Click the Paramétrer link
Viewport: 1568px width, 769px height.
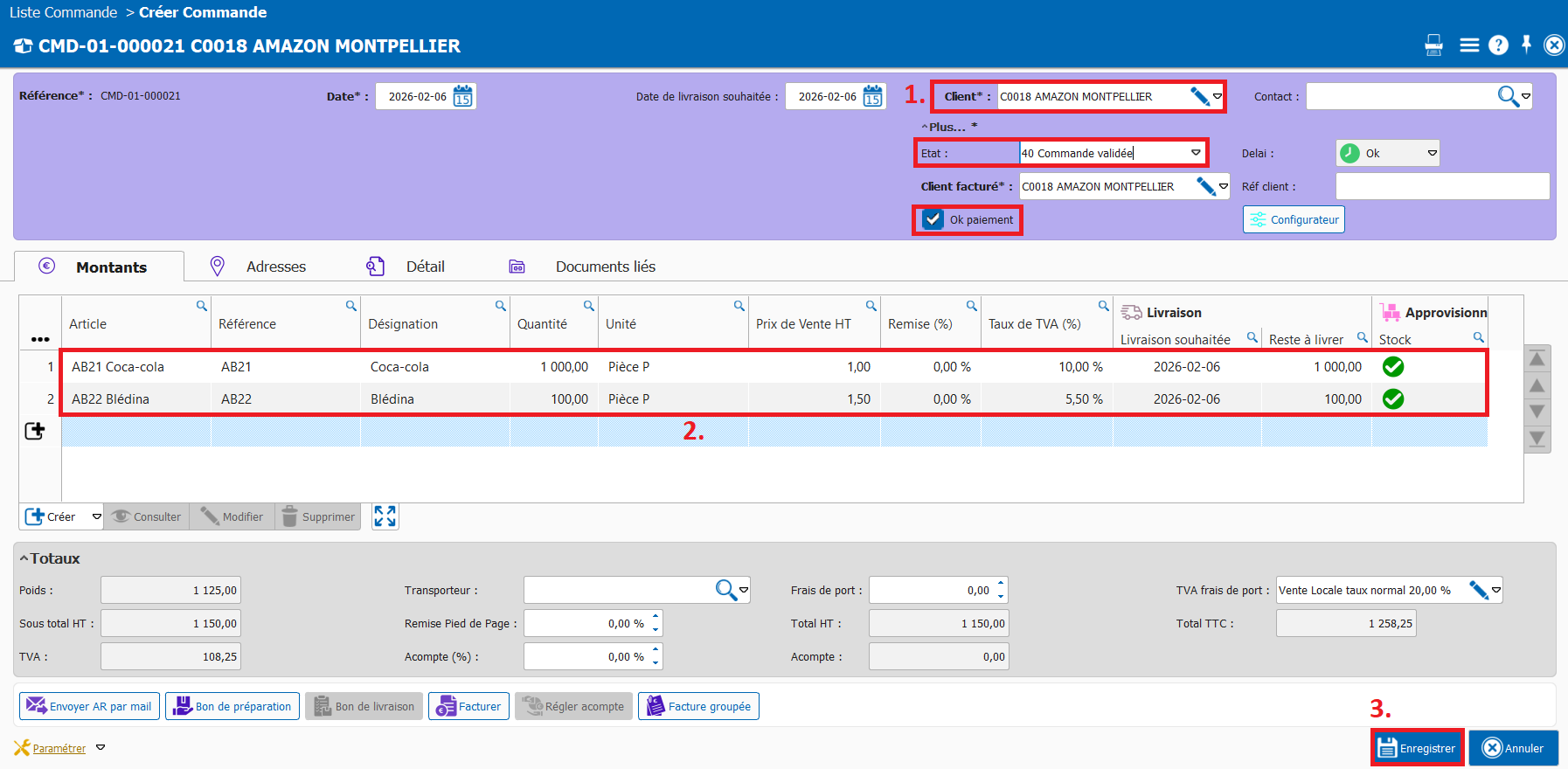pos(59,748)
